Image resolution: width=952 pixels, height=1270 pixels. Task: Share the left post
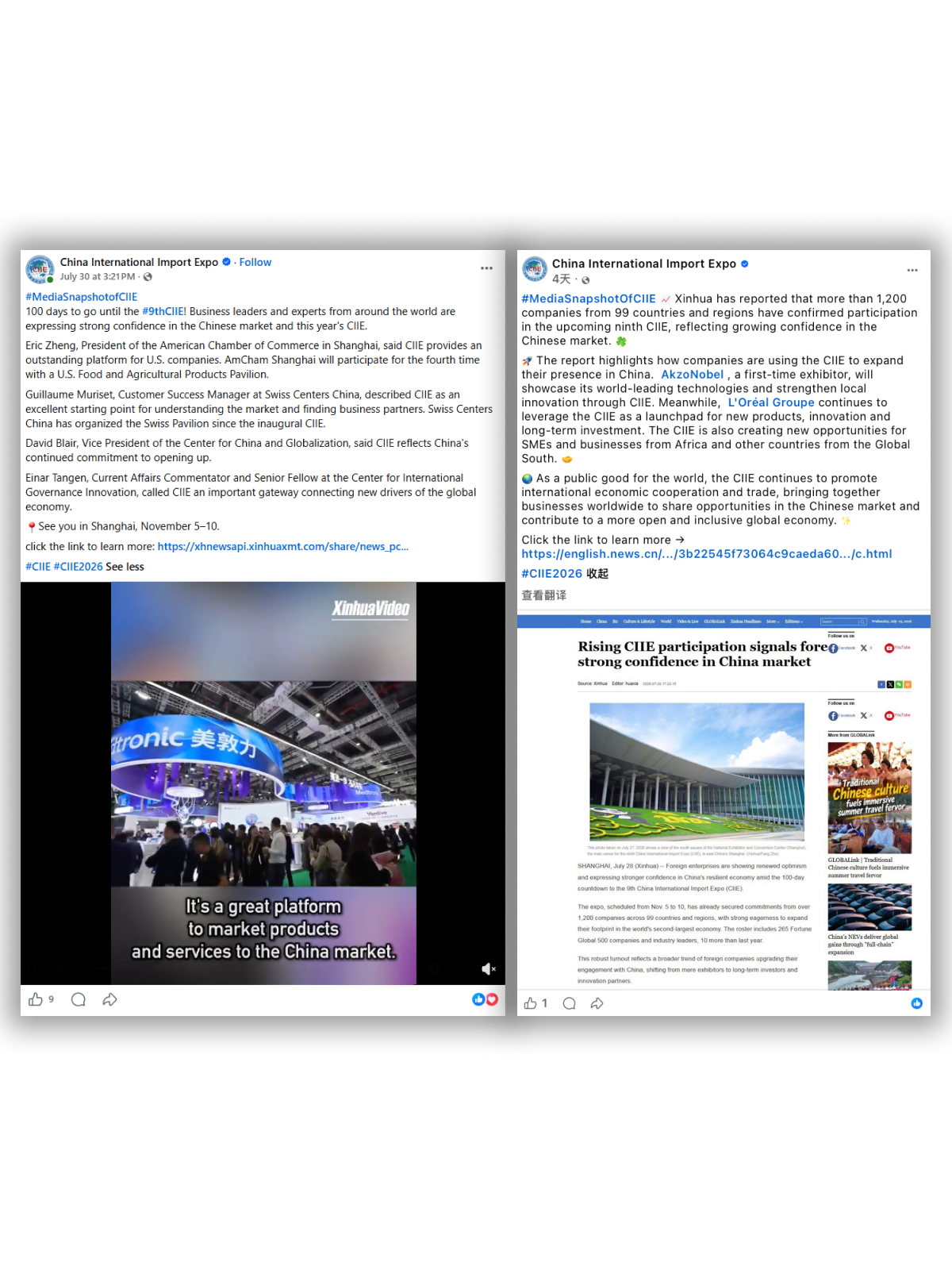109,999
